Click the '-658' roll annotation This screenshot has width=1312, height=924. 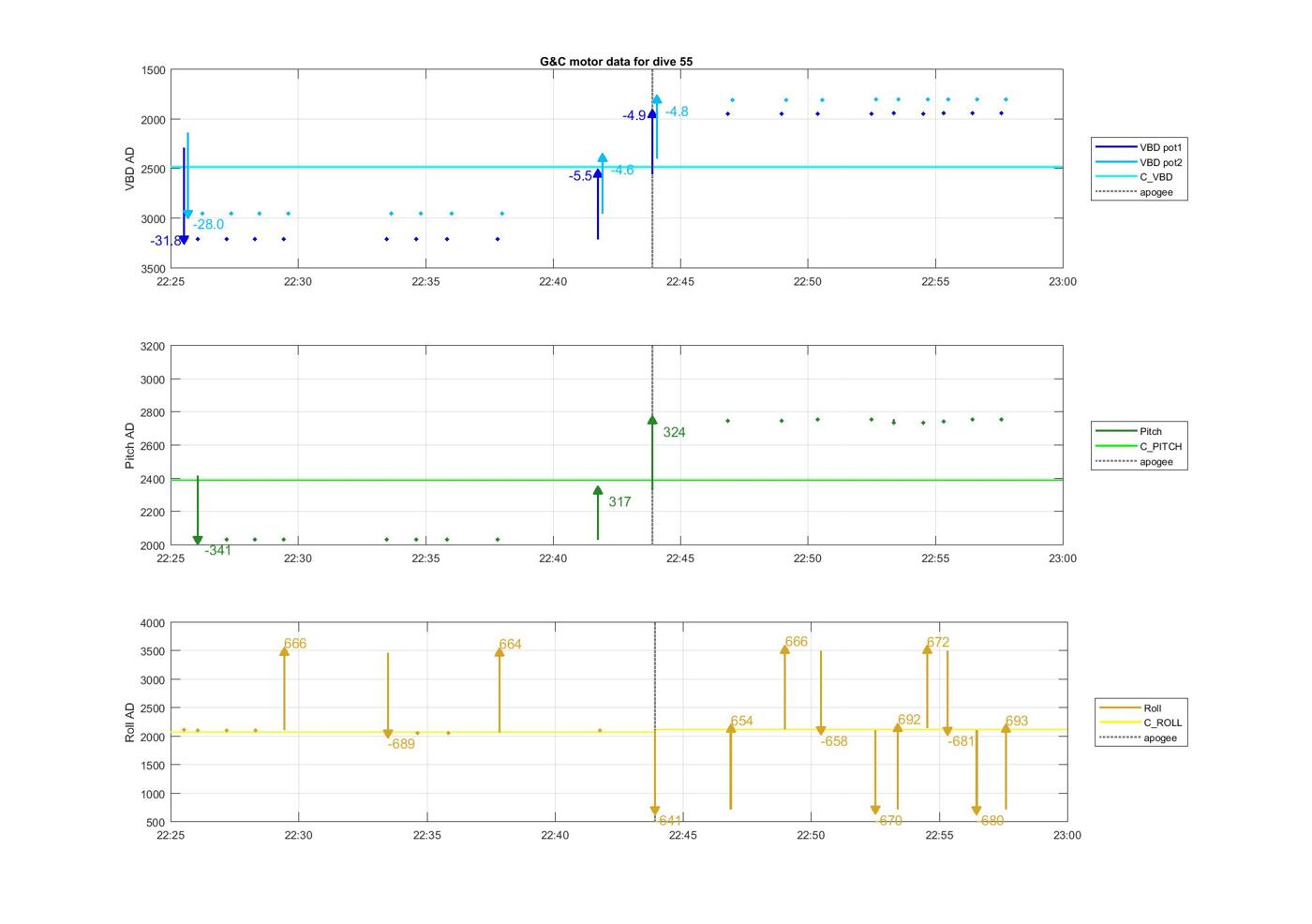[x=834, y=741]
